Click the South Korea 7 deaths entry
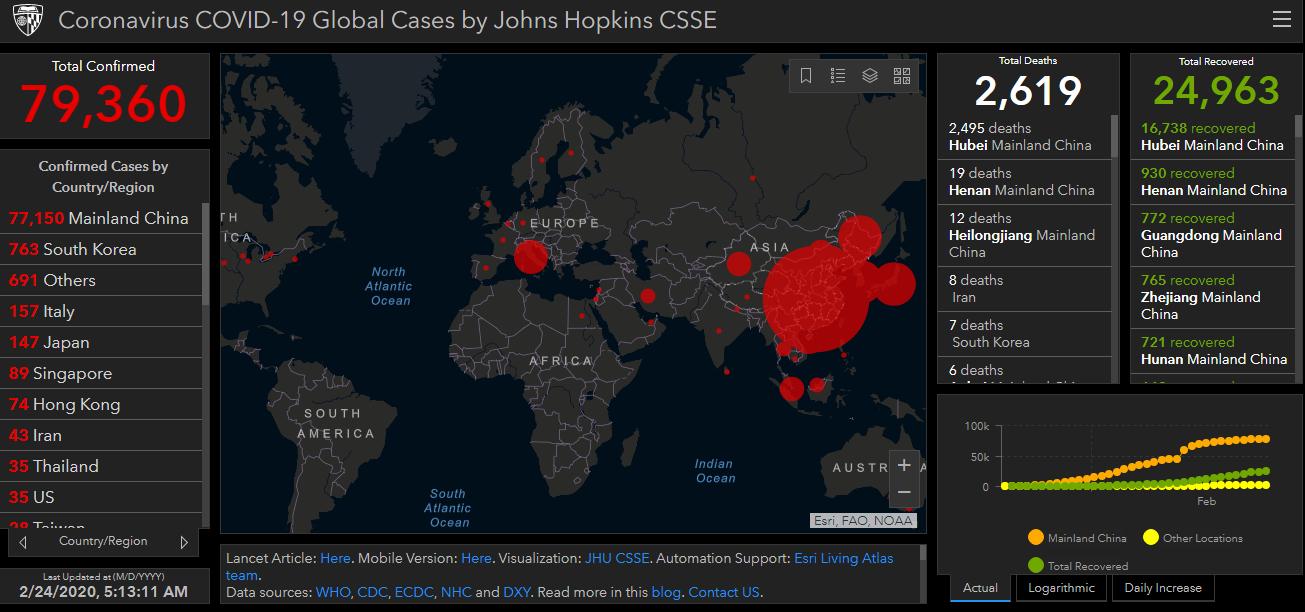This screenshot has height=612, width=1305. point(1024,334)
